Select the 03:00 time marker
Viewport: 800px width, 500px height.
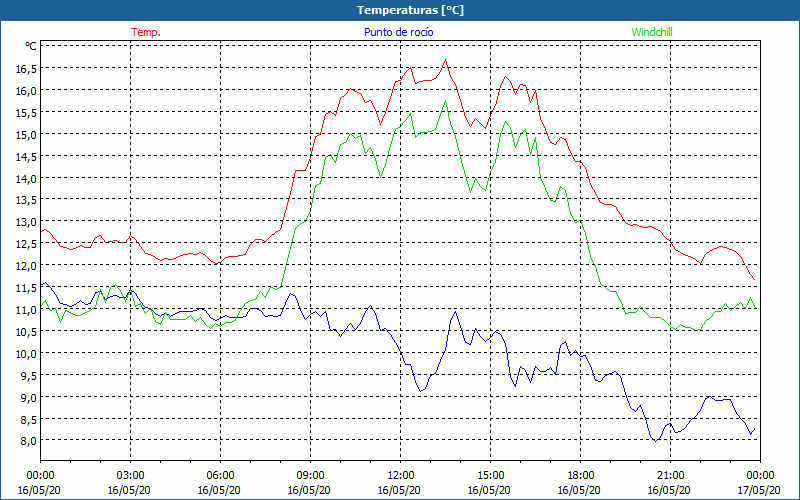tap(131, 475)
